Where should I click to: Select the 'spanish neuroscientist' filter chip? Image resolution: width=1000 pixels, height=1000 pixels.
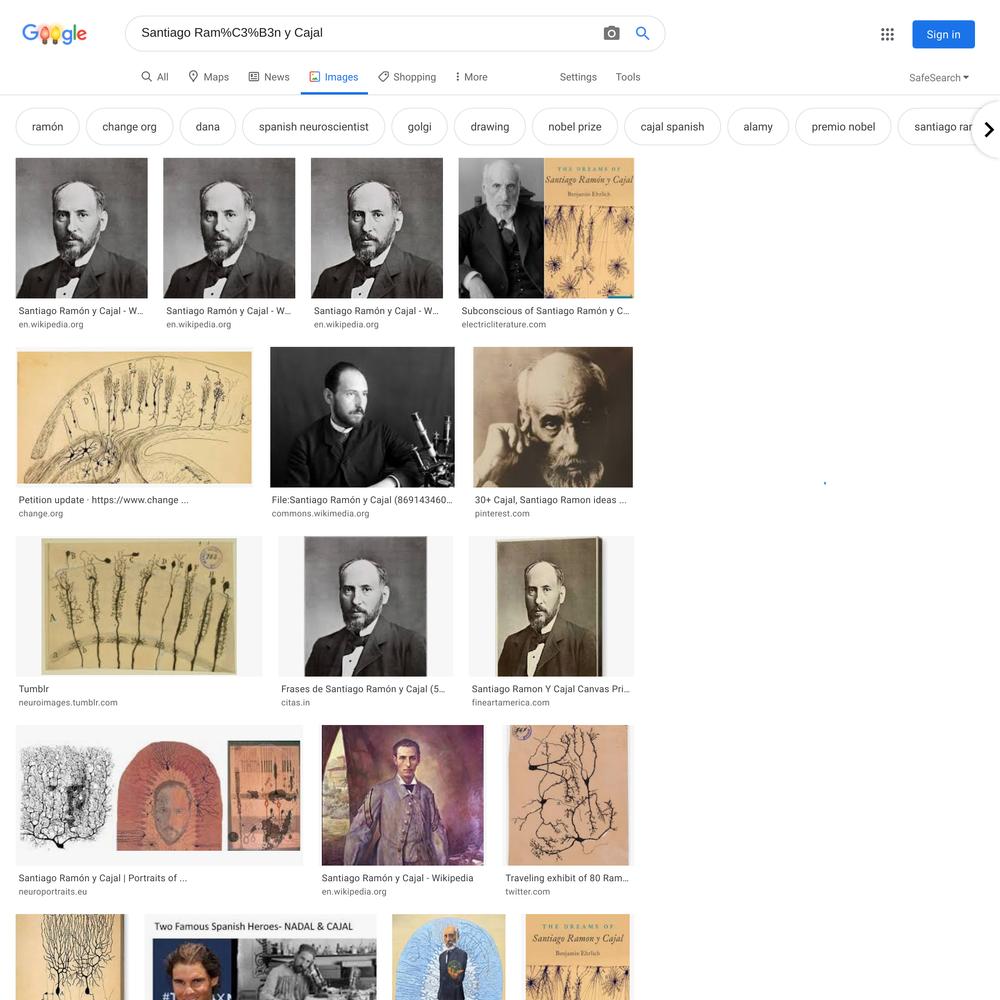coord(314,127)
